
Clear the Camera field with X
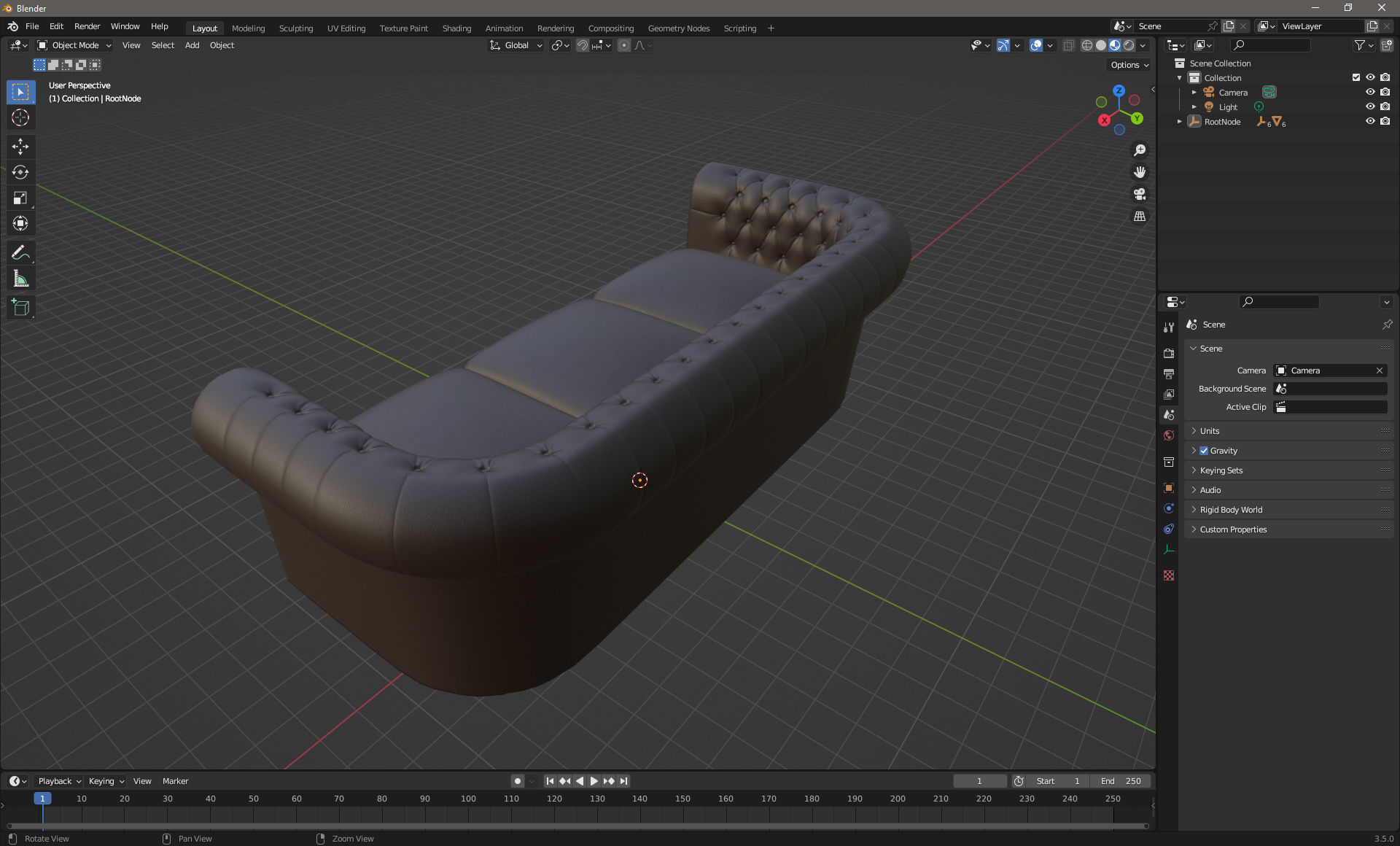pos(1379,370)
